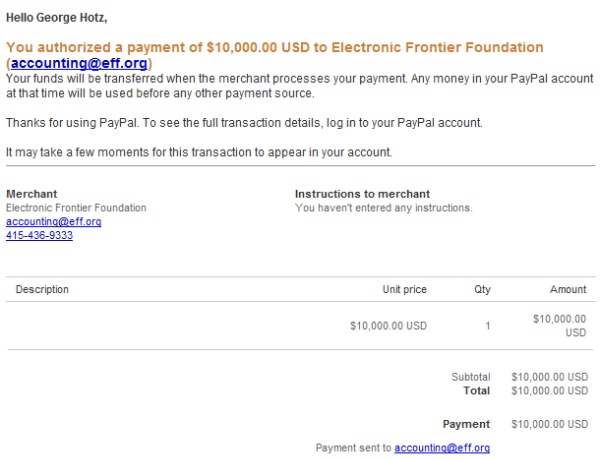Click the 'Description' column header
The image size is (600, 460).
point(42,290)
